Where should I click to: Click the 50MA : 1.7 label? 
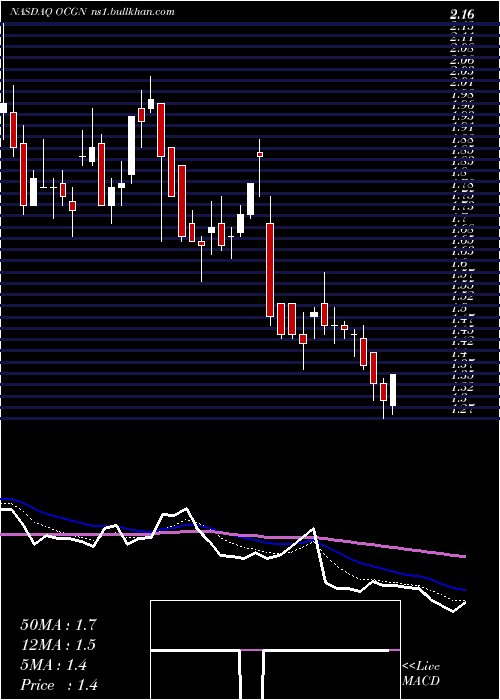(58, 625)
